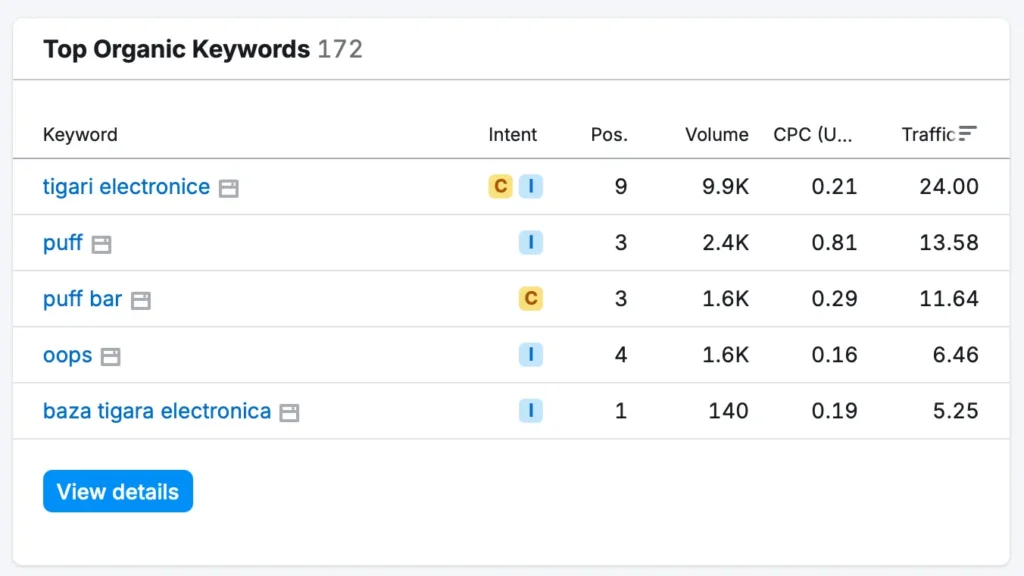The image size is (1024, 576).
Task: Select CPC value 0.16
Action: click(834, 355)
